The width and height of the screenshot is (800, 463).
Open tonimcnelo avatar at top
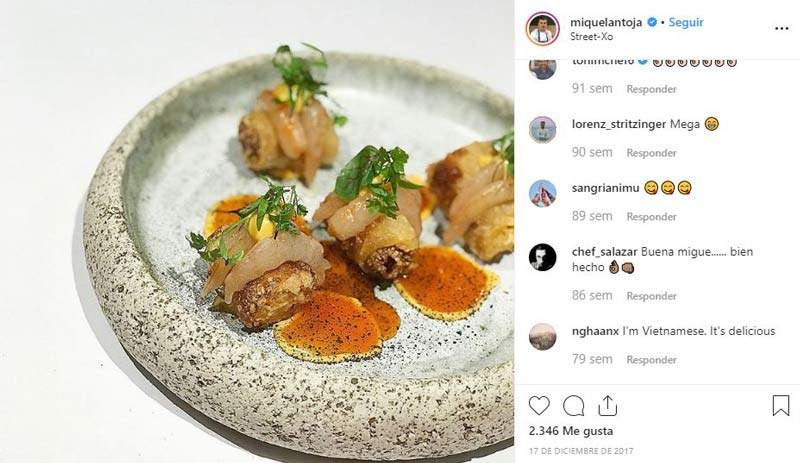[542, 68]
